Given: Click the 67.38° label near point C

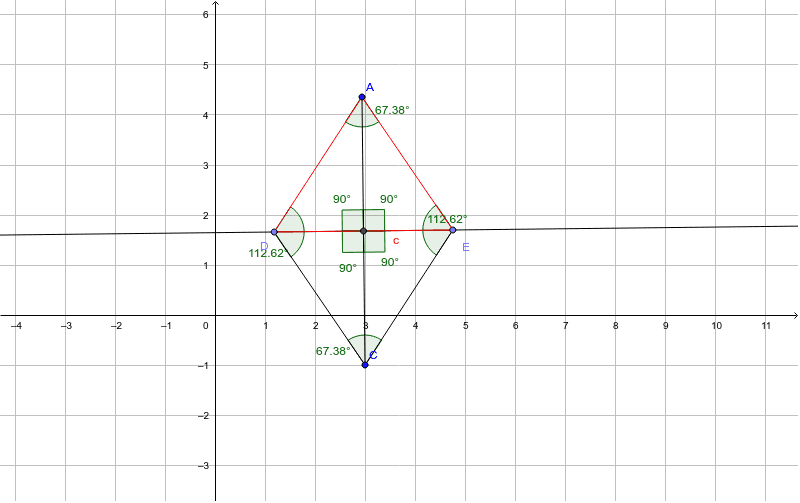Looking at the screenshot, I should (333, 351).
